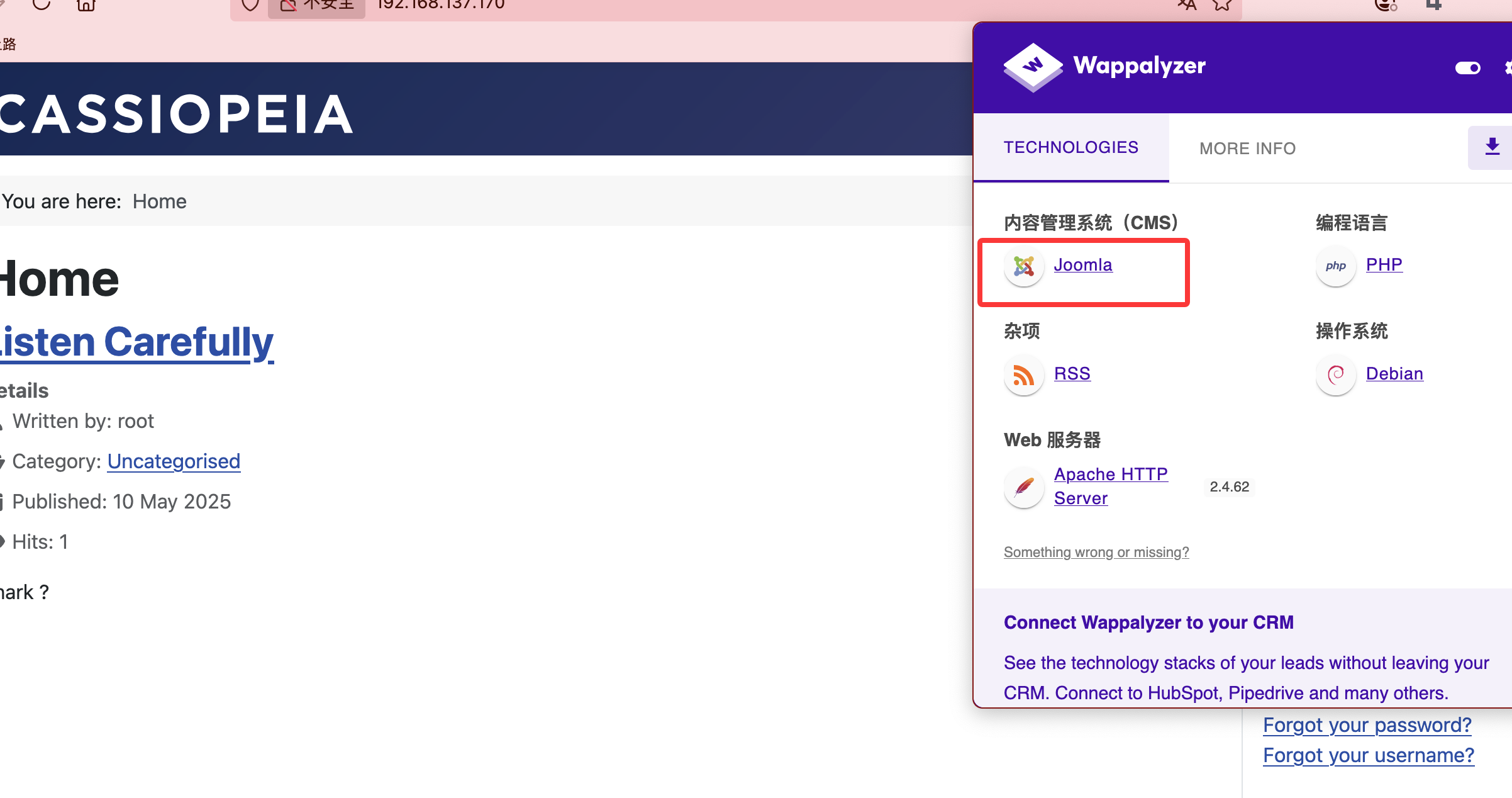The image size is (1512, 798).
Task: Open the Uncategorised category link
Action: coord(174,461)
